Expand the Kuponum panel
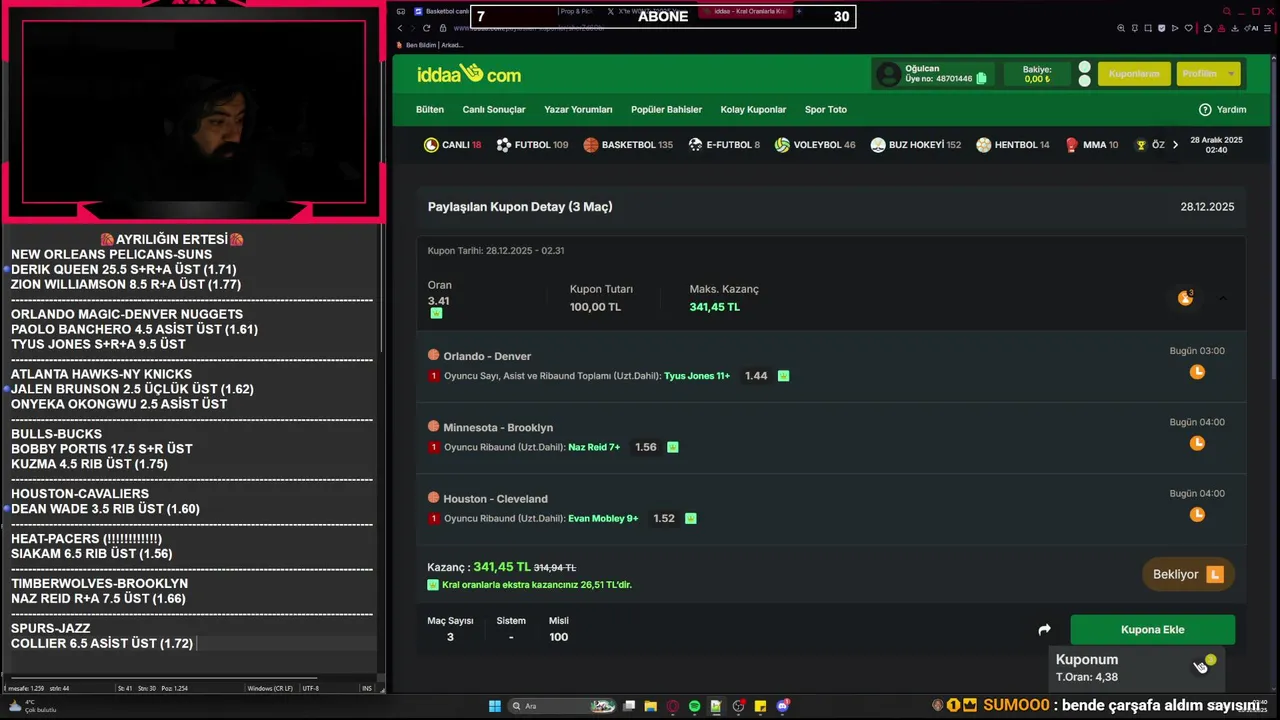 point(1138,667)
